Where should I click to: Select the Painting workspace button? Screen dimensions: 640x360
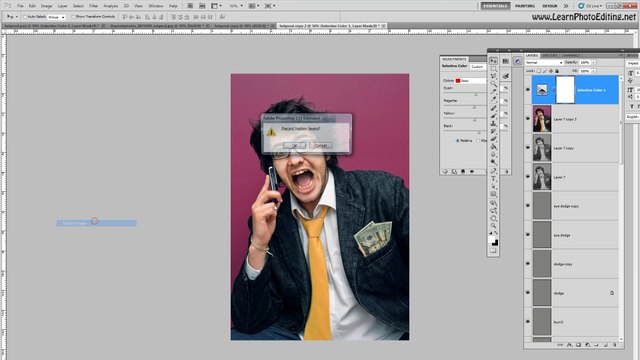524,6
